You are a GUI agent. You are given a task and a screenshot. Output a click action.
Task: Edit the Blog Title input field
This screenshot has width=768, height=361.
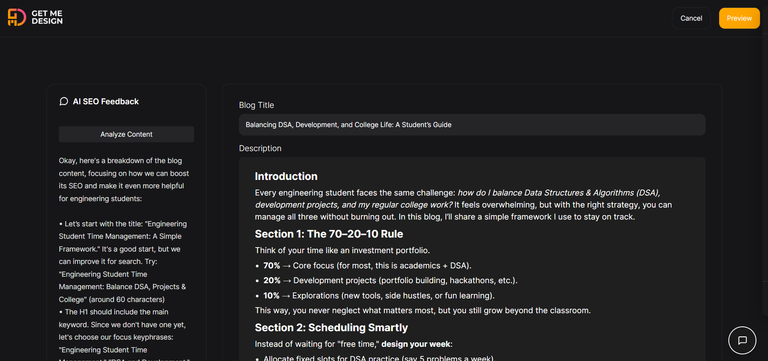click(x=472, y=125)
